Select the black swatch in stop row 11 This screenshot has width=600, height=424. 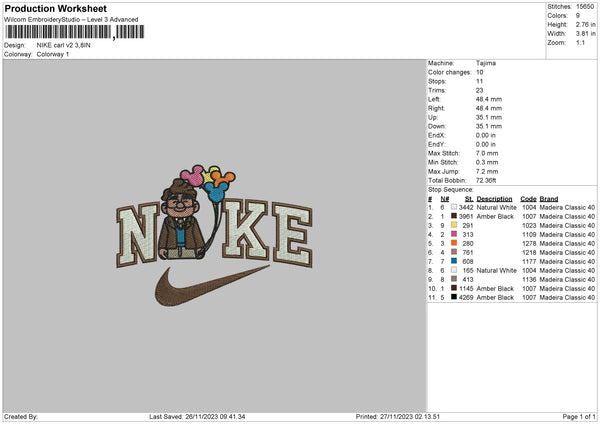pyautogui.click(x=454, y=297)
